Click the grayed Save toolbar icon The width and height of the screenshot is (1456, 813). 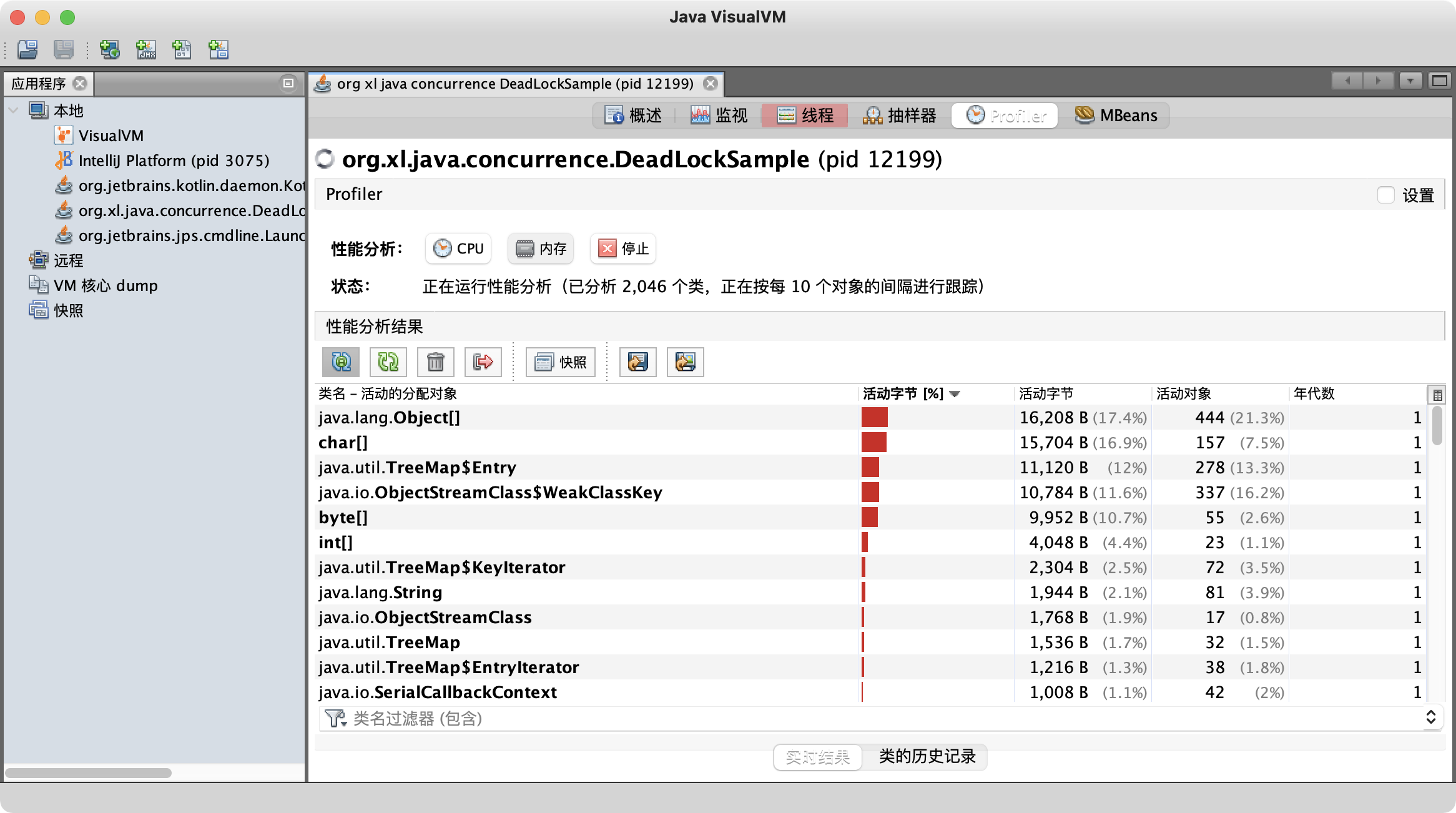point(64,49)
